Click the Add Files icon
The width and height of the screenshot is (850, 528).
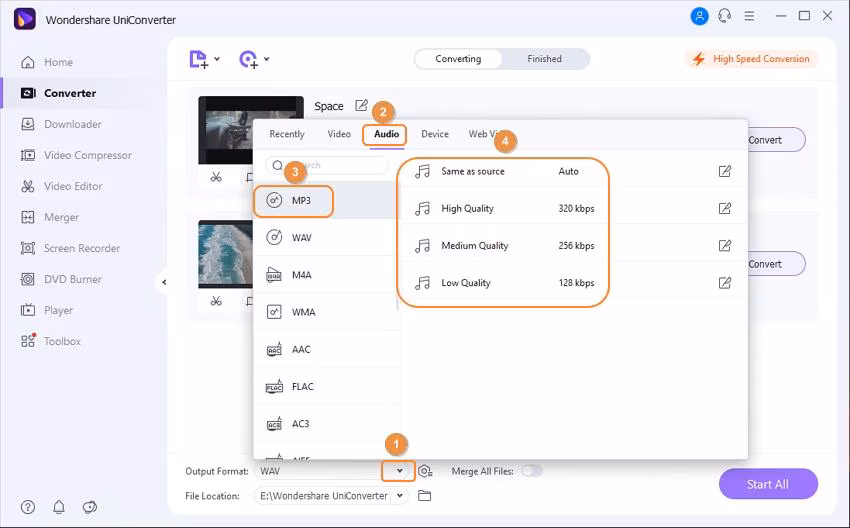pyautogui.click(x=198, y=59)
